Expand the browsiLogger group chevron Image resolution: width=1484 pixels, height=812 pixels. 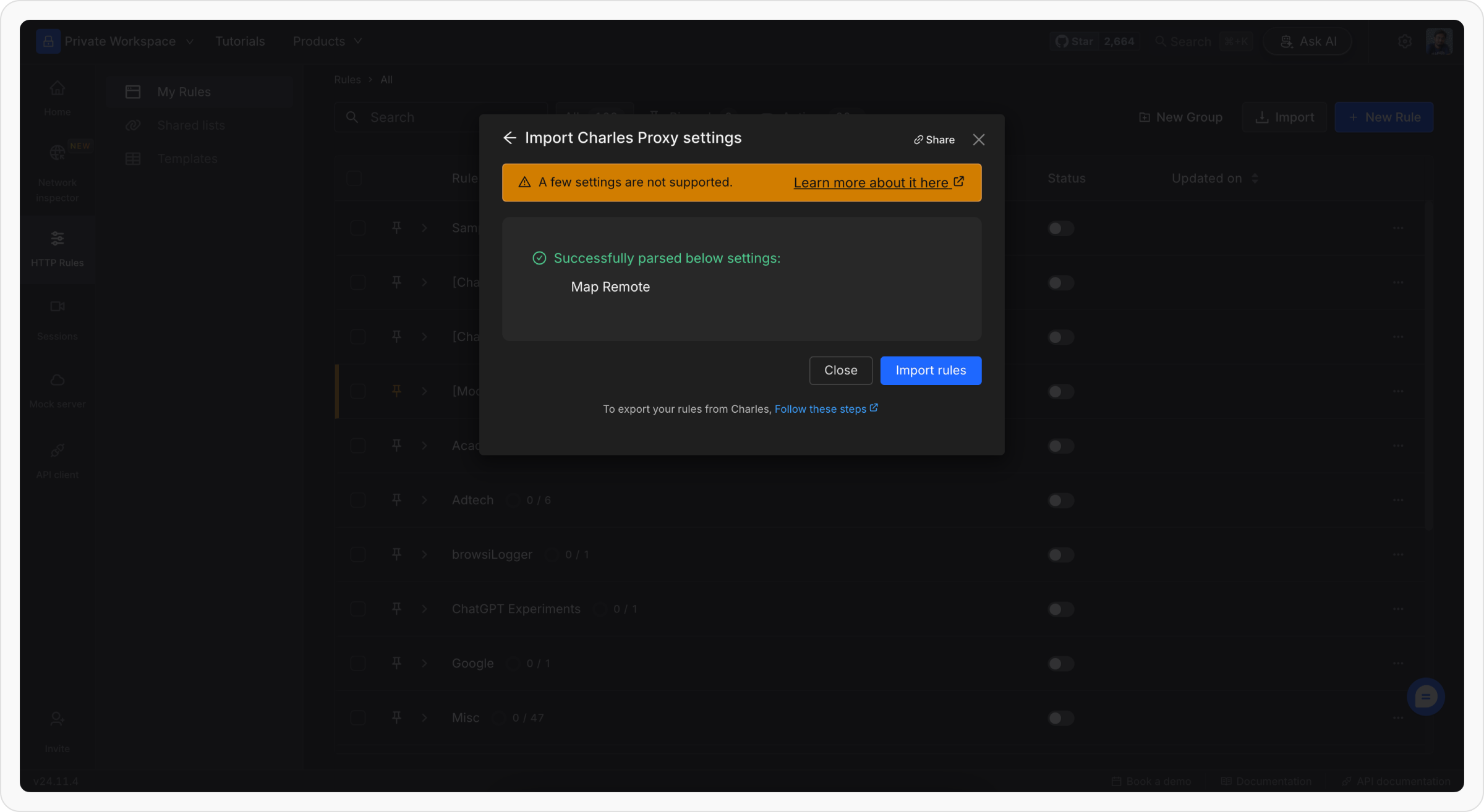tap(424, 554)
